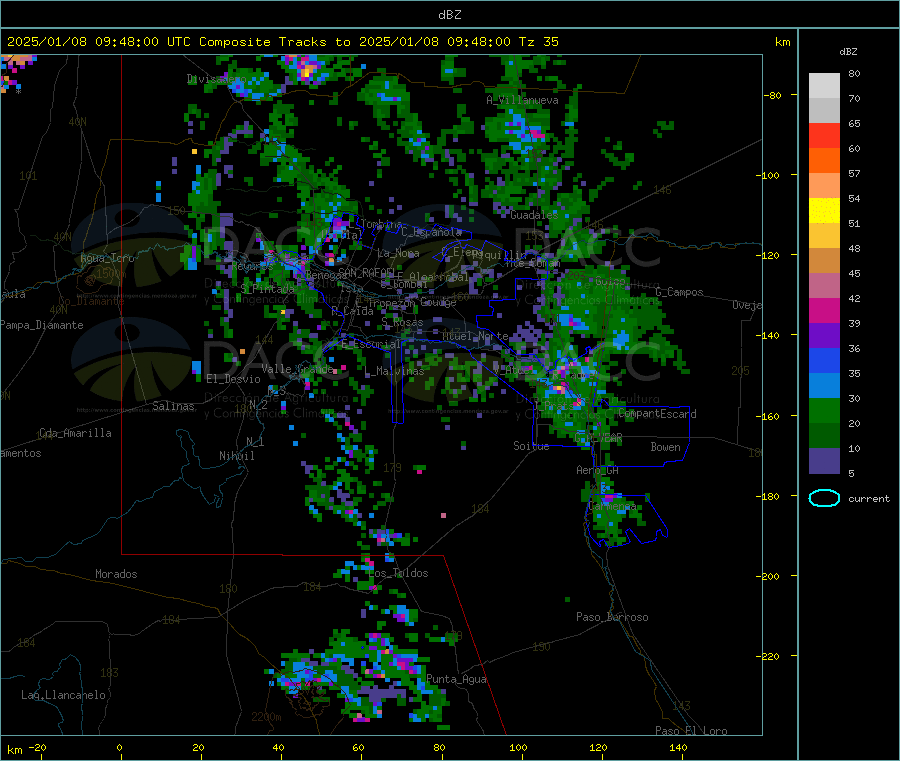This screenshot has height=761, width=900.
Task: Click the 'C_Española' map label
Action: coord(432,232)
